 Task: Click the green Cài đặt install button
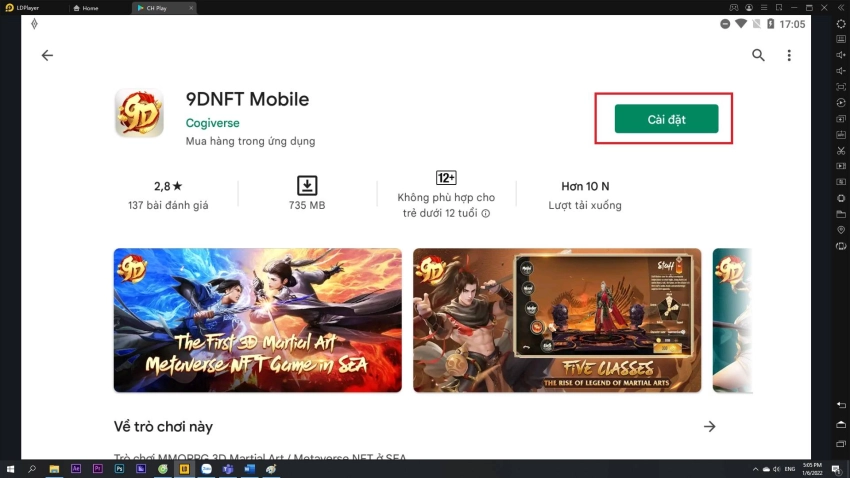tap(666, 119)
